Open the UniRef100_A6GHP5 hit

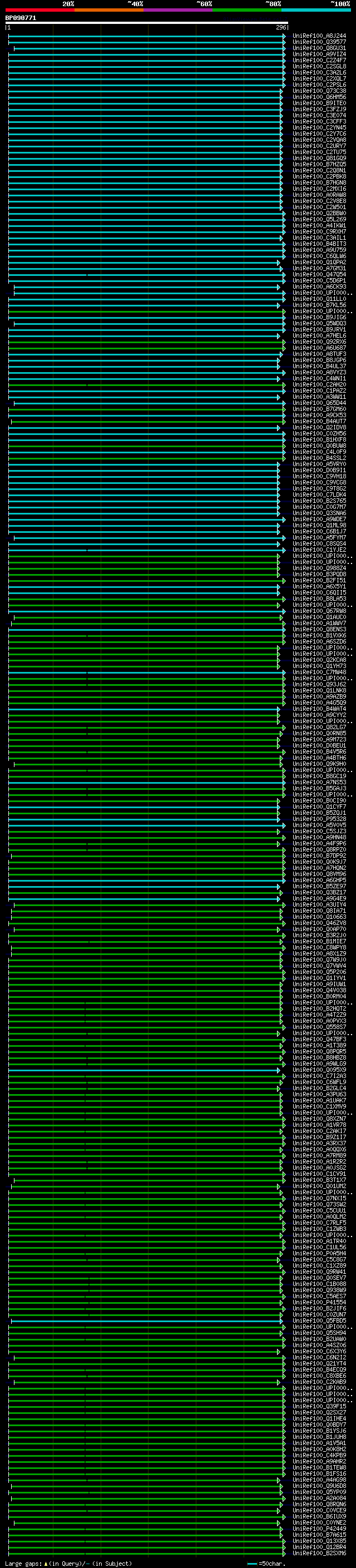tap(319, 880)
